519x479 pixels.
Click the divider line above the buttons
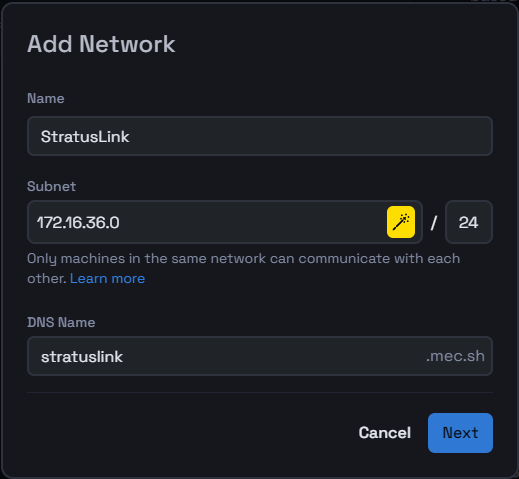point(260,392)
